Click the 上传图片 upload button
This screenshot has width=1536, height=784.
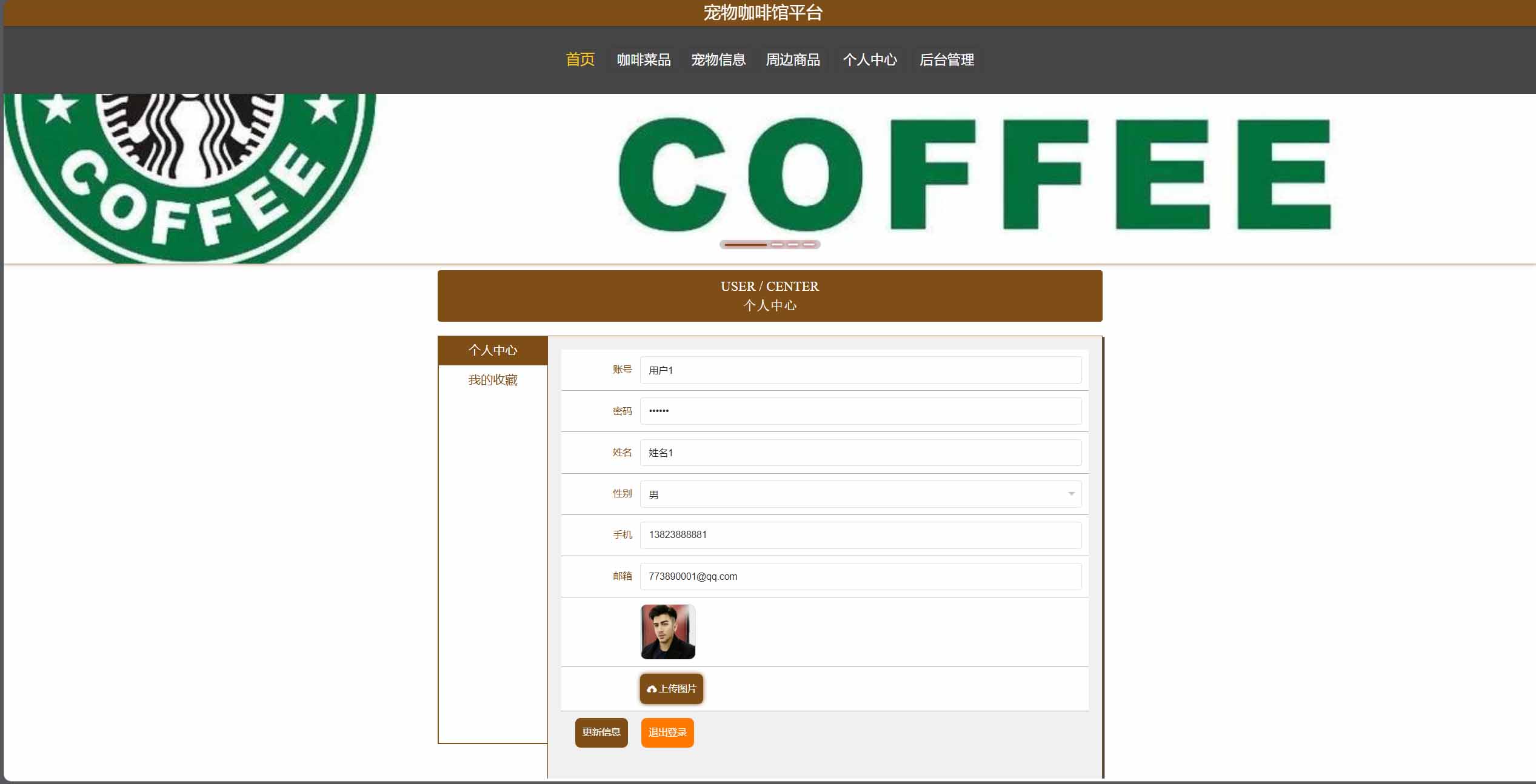[672, 689]
